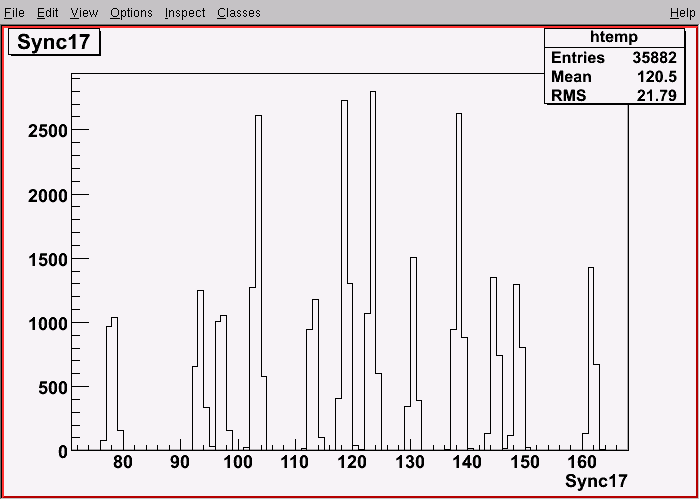
Task: Click the 110 x-axis label
Action: (x=295, y=462)
